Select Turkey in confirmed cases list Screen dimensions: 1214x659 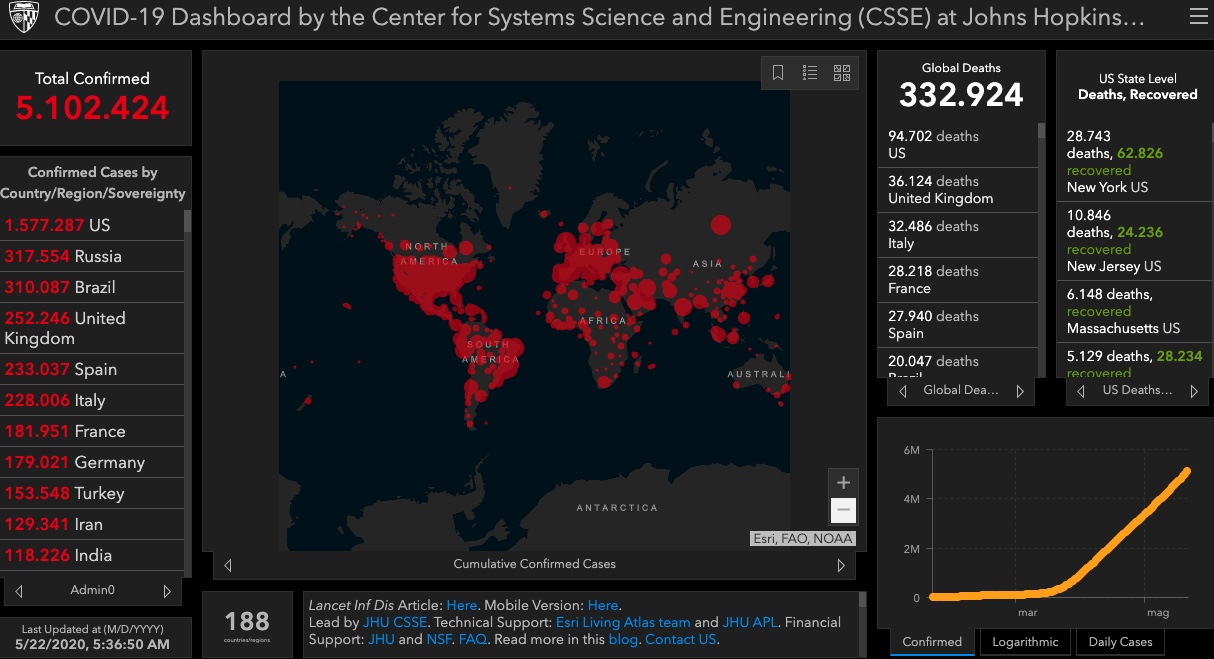(92, 493)
